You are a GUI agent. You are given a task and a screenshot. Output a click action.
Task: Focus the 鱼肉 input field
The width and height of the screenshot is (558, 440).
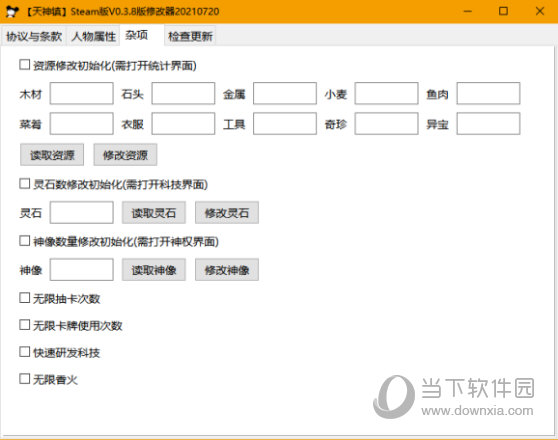488,94
